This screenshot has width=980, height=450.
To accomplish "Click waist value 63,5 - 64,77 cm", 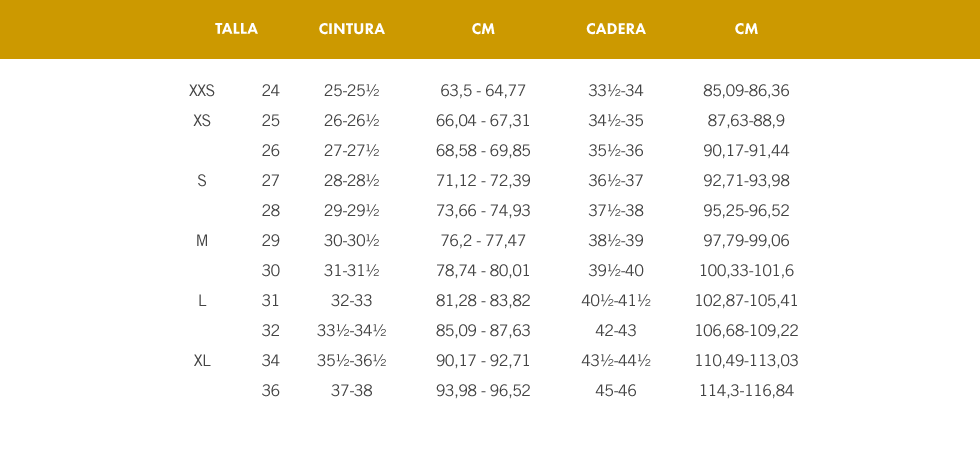I will [483, 91].
